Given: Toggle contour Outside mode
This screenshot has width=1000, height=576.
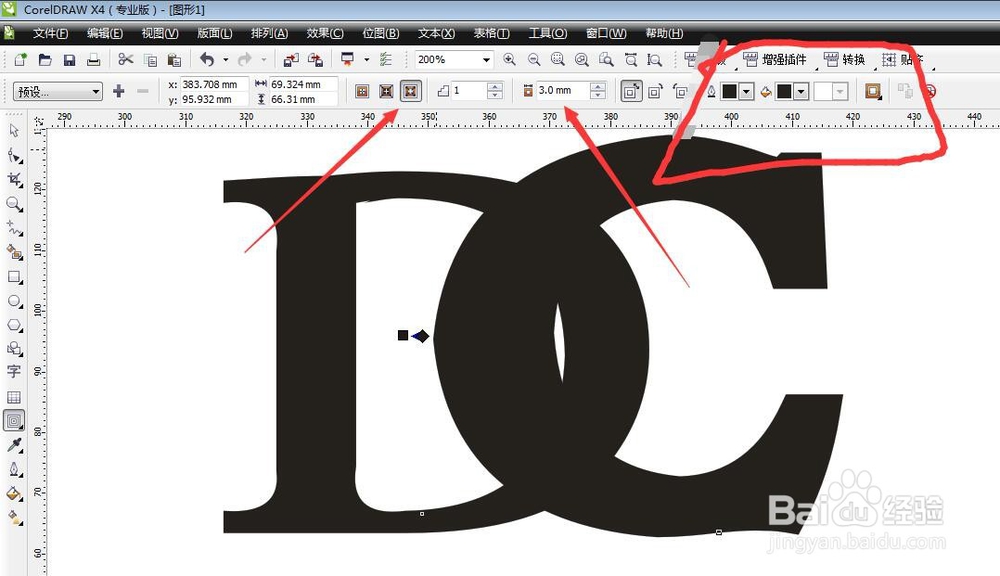Looking at the screenshot, I should [x=411, y=91].
